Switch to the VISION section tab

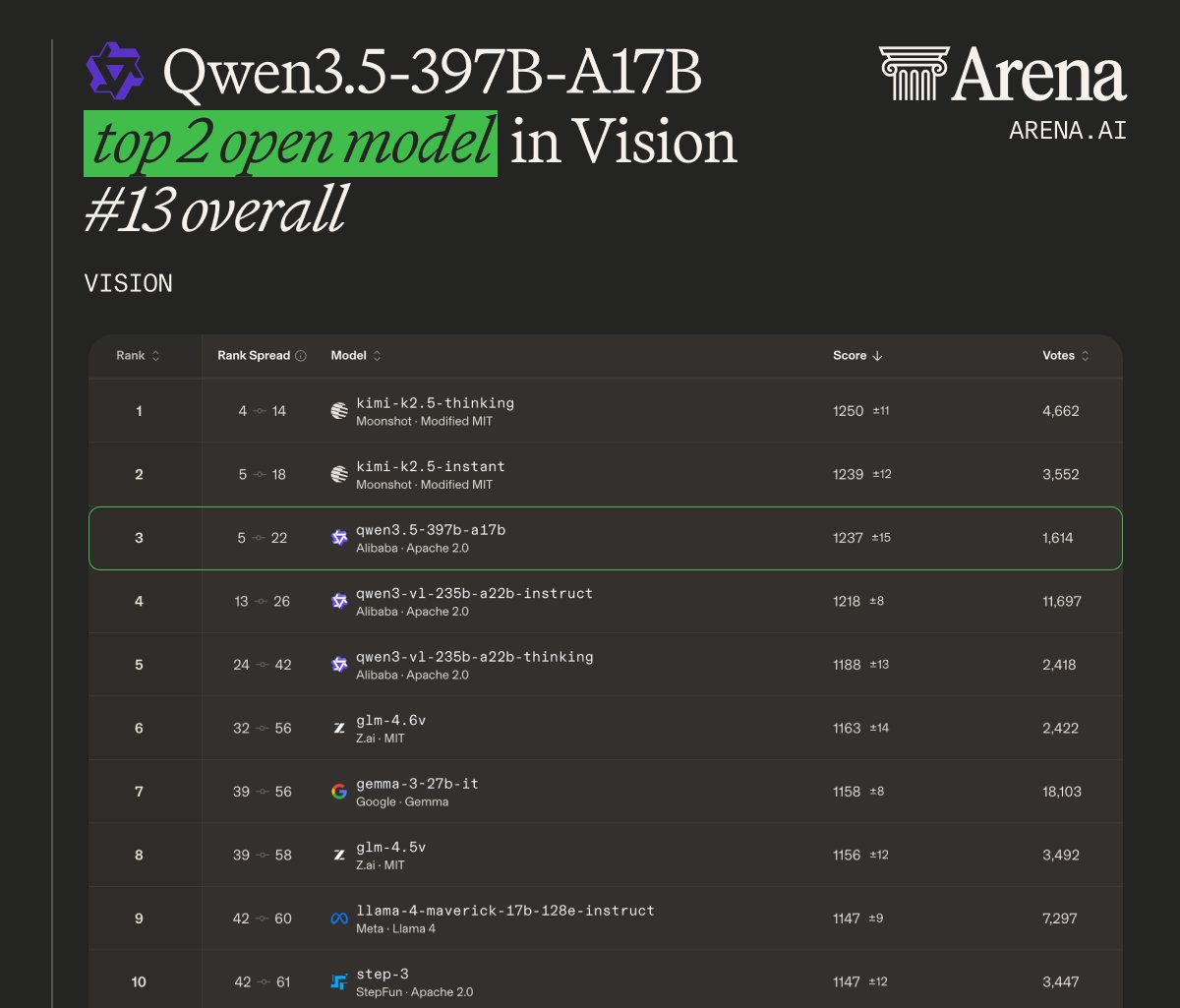click(x=129, y=283)
